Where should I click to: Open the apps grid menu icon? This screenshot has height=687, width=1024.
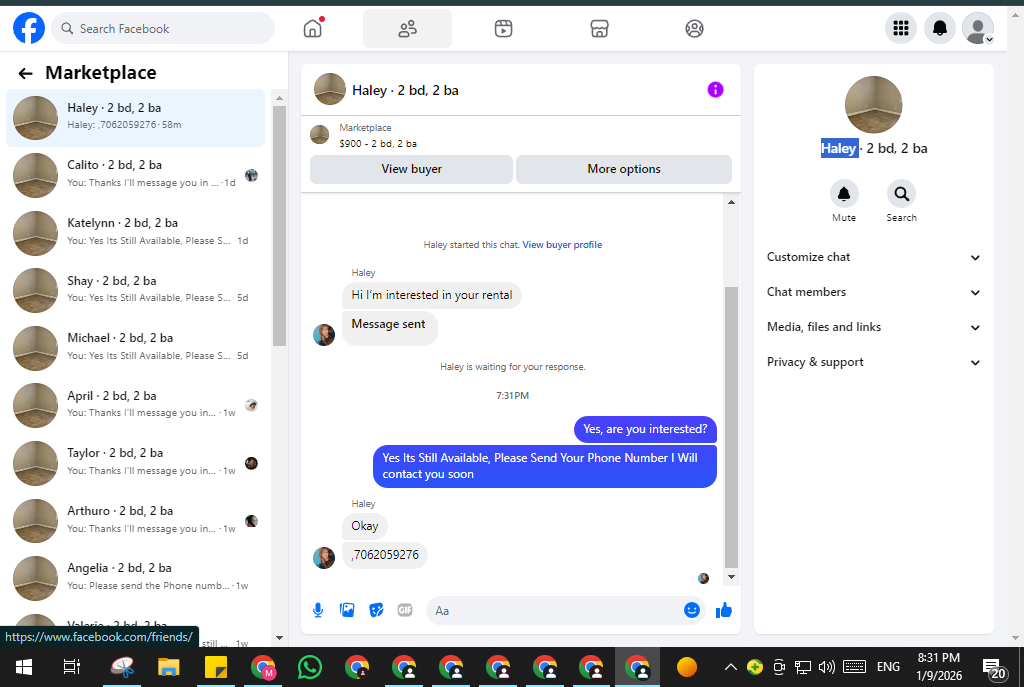[x=901, y=28]
